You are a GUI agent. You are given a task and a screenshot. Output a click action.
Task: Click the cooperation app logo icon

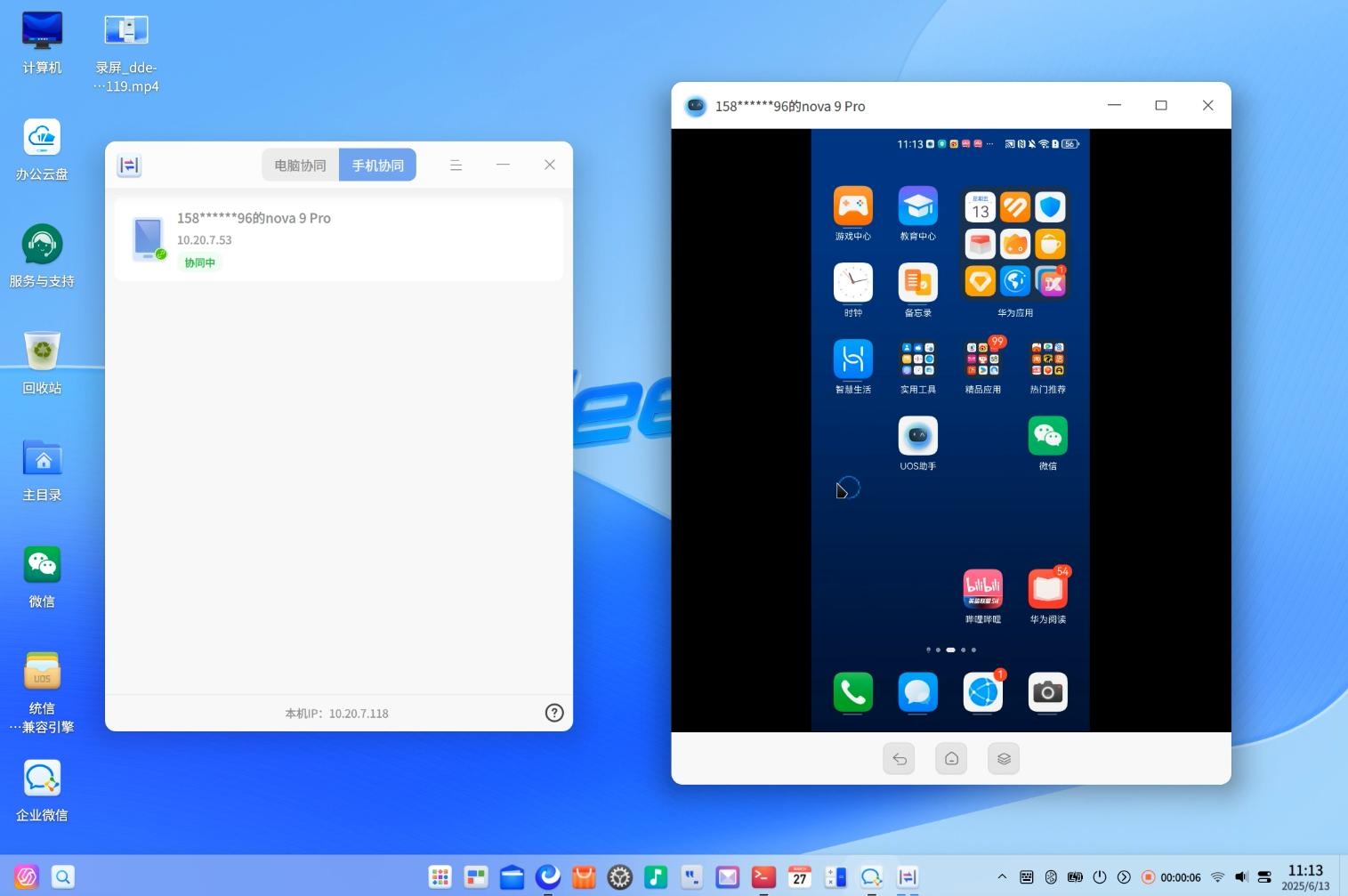[129, 165]
